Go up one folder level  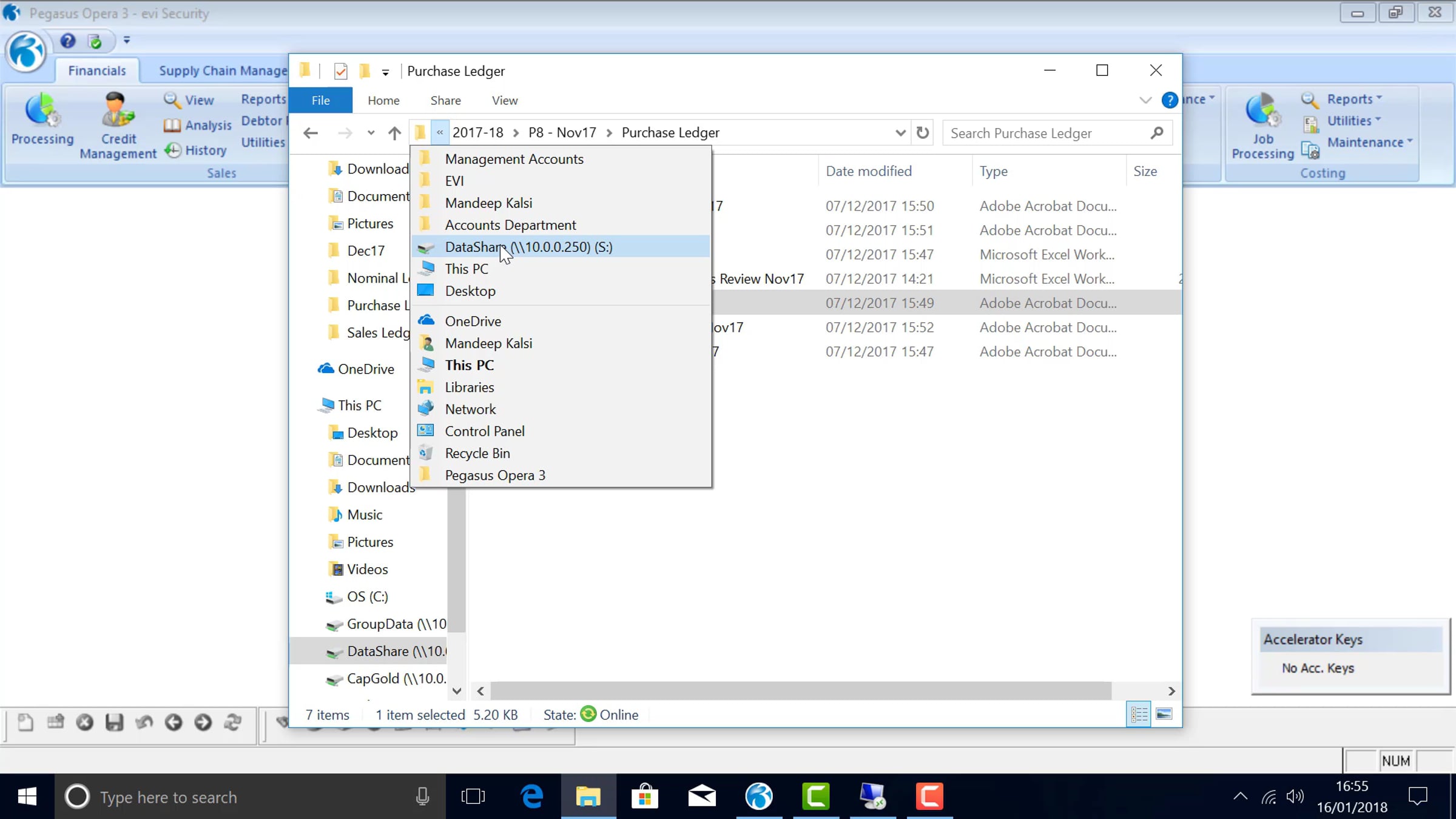[x=394, y=133]
